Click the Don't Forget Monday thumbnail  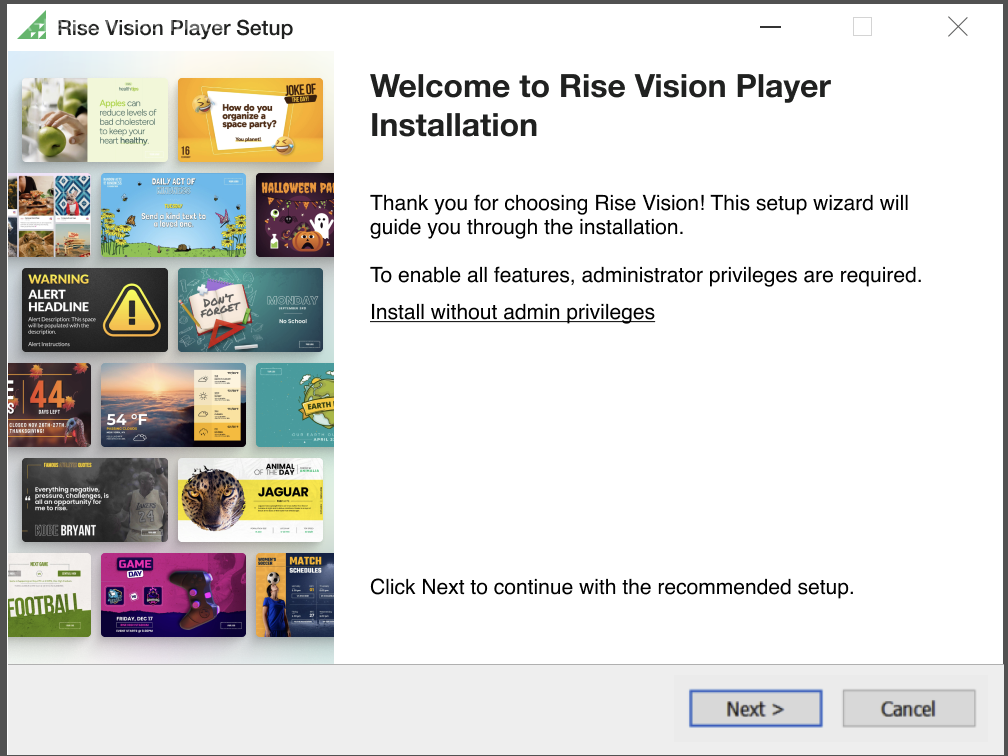pyautogui.click(x=250, y=310)
